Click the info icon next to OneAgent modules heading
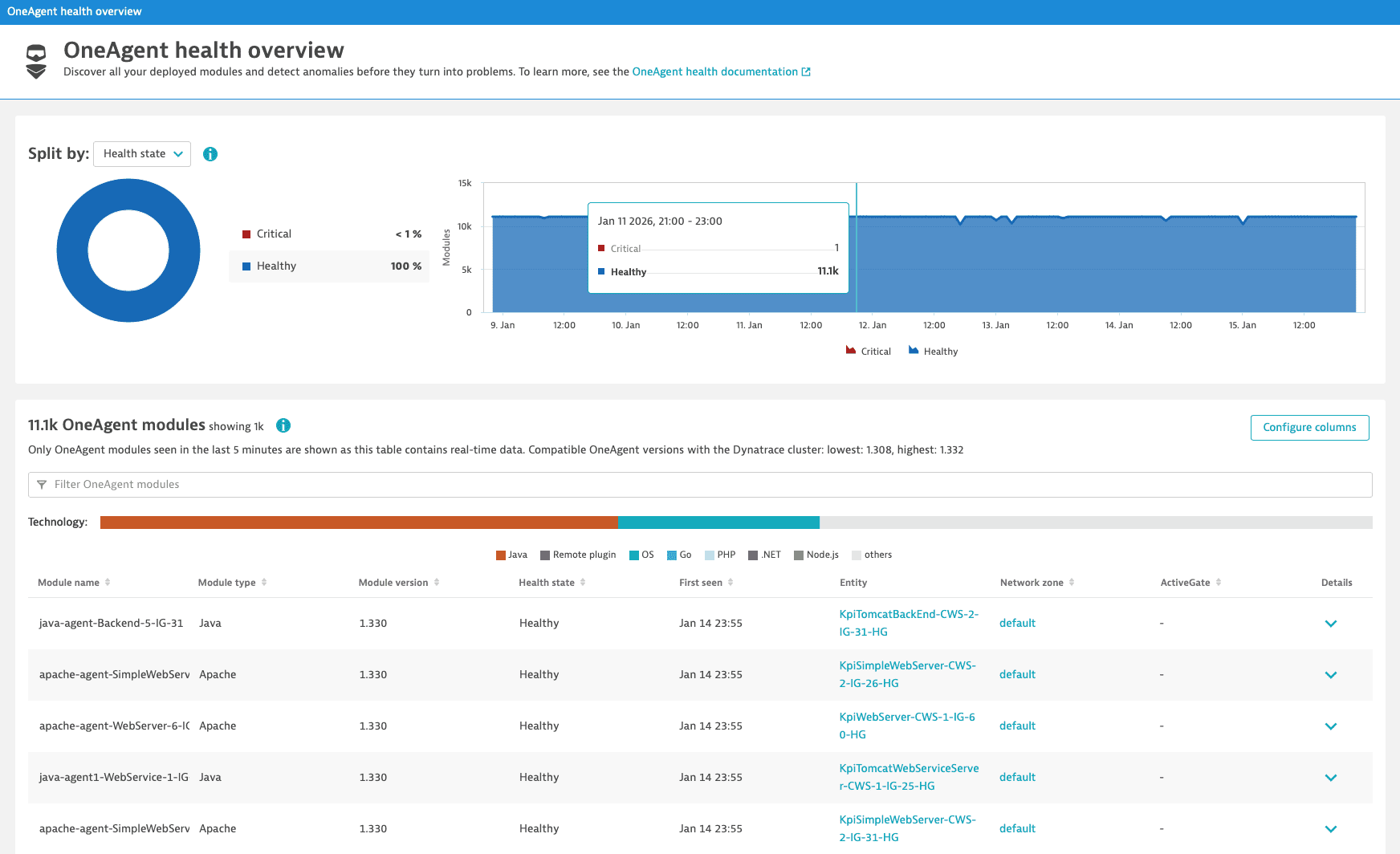1400x854 pixels. 283,425
